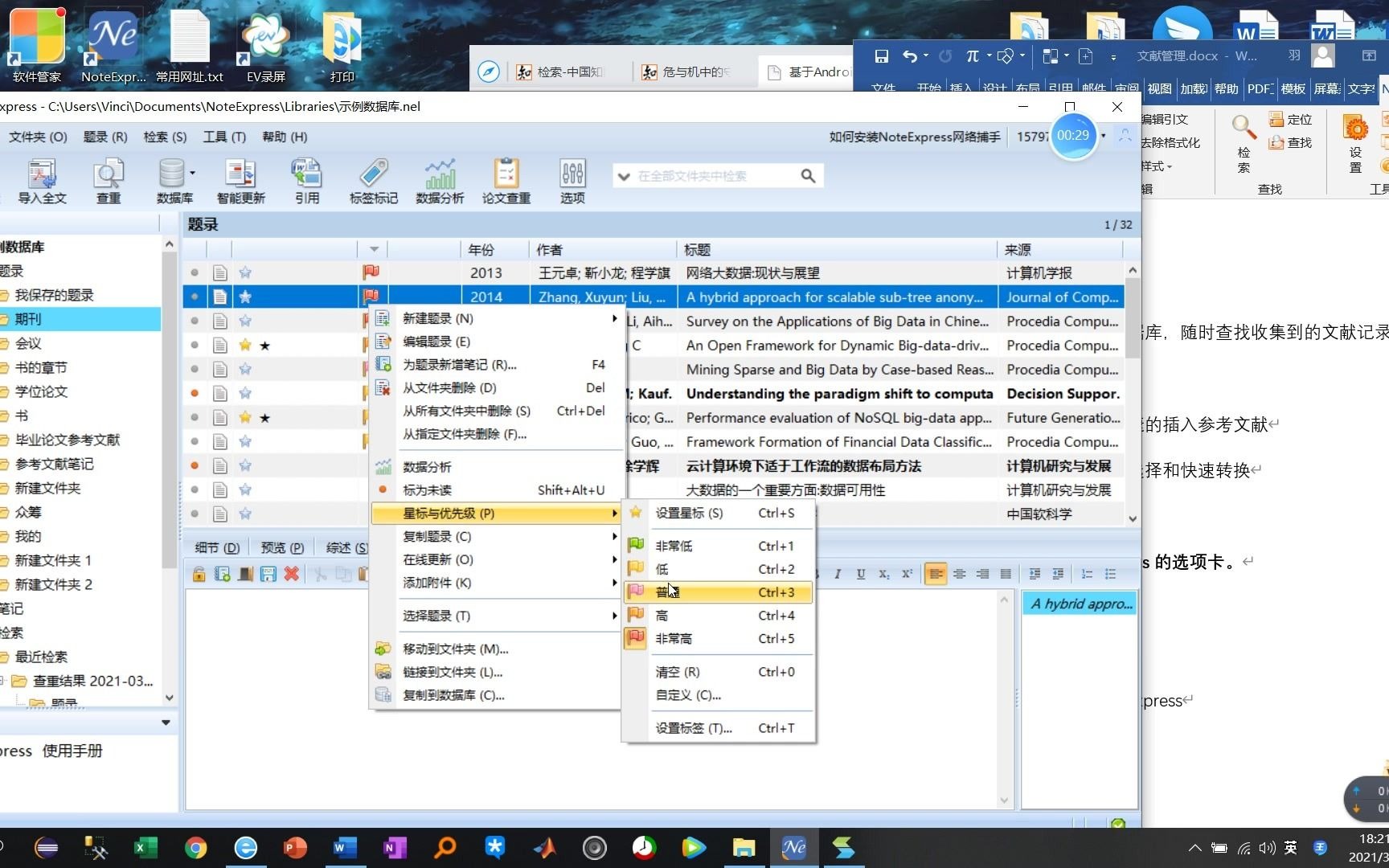Toggle the star on the 大数据的一个重要方面 row
1389x868 pixels.
245,489
